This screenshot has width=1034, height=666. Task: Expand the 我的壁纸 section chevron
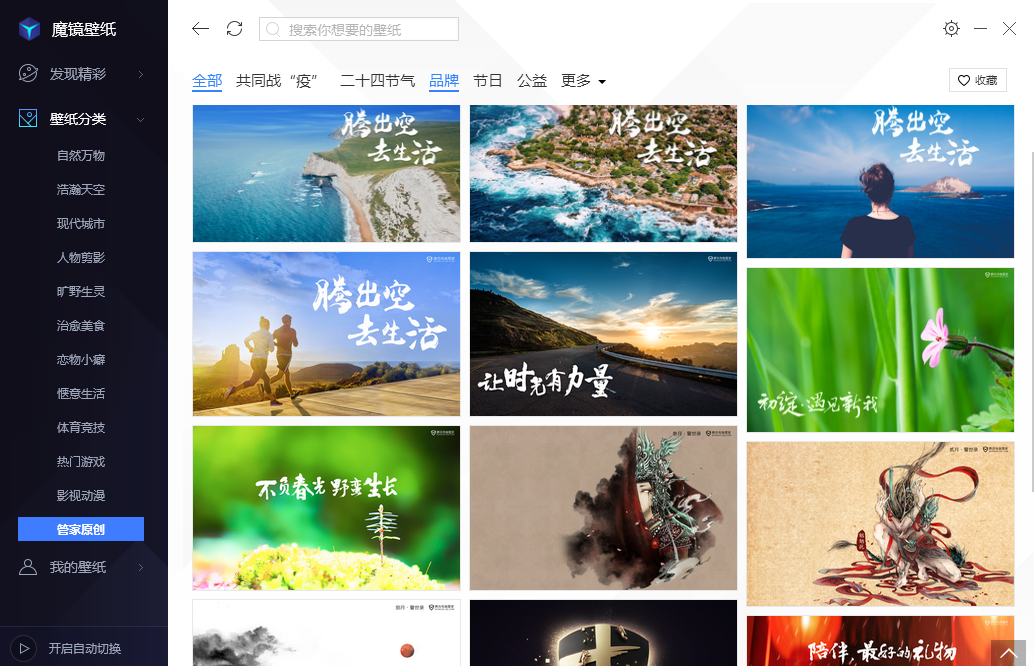(x=140, y=568)
